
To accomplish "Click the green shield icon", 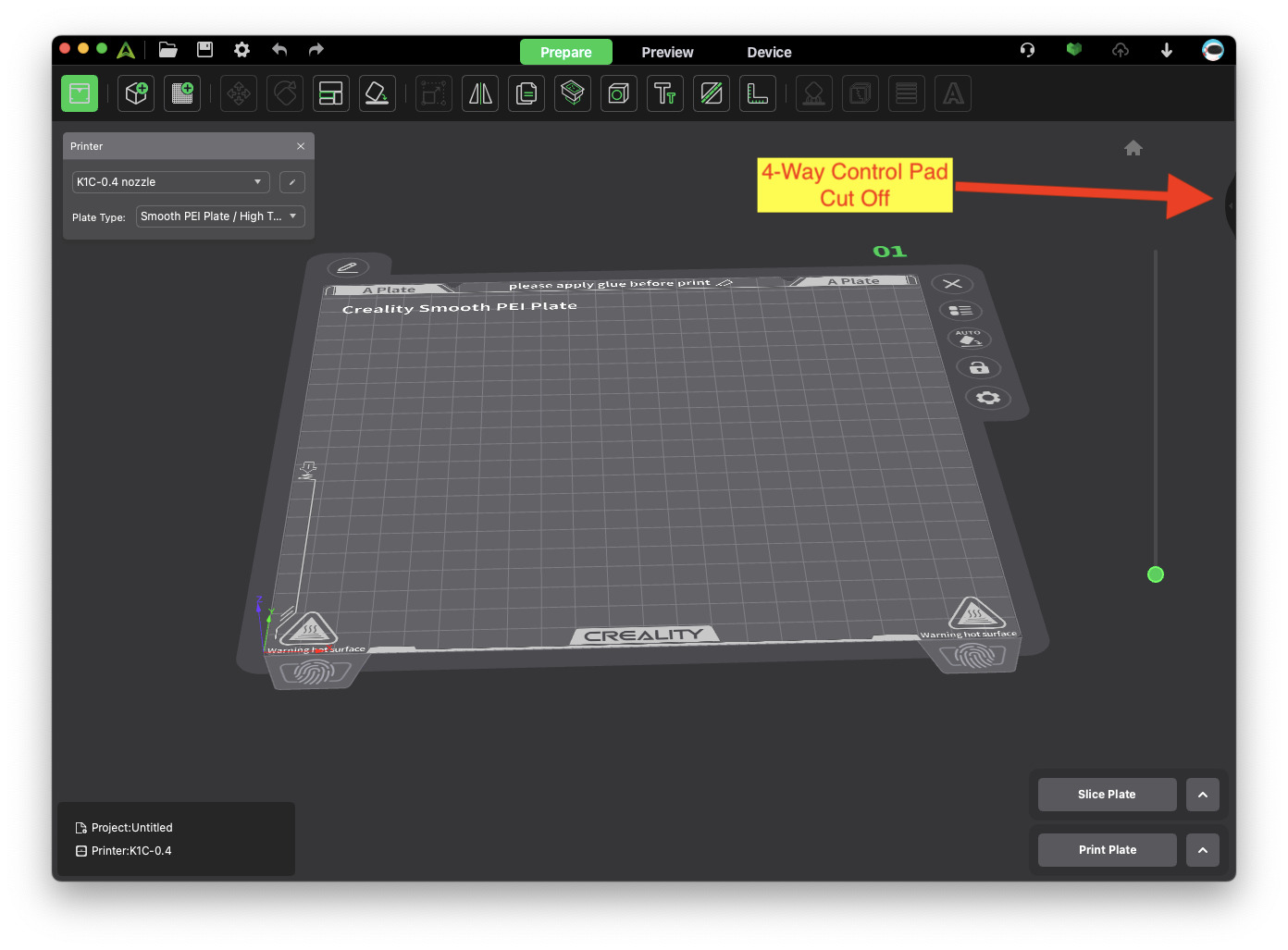I will tap(1074, 50).
